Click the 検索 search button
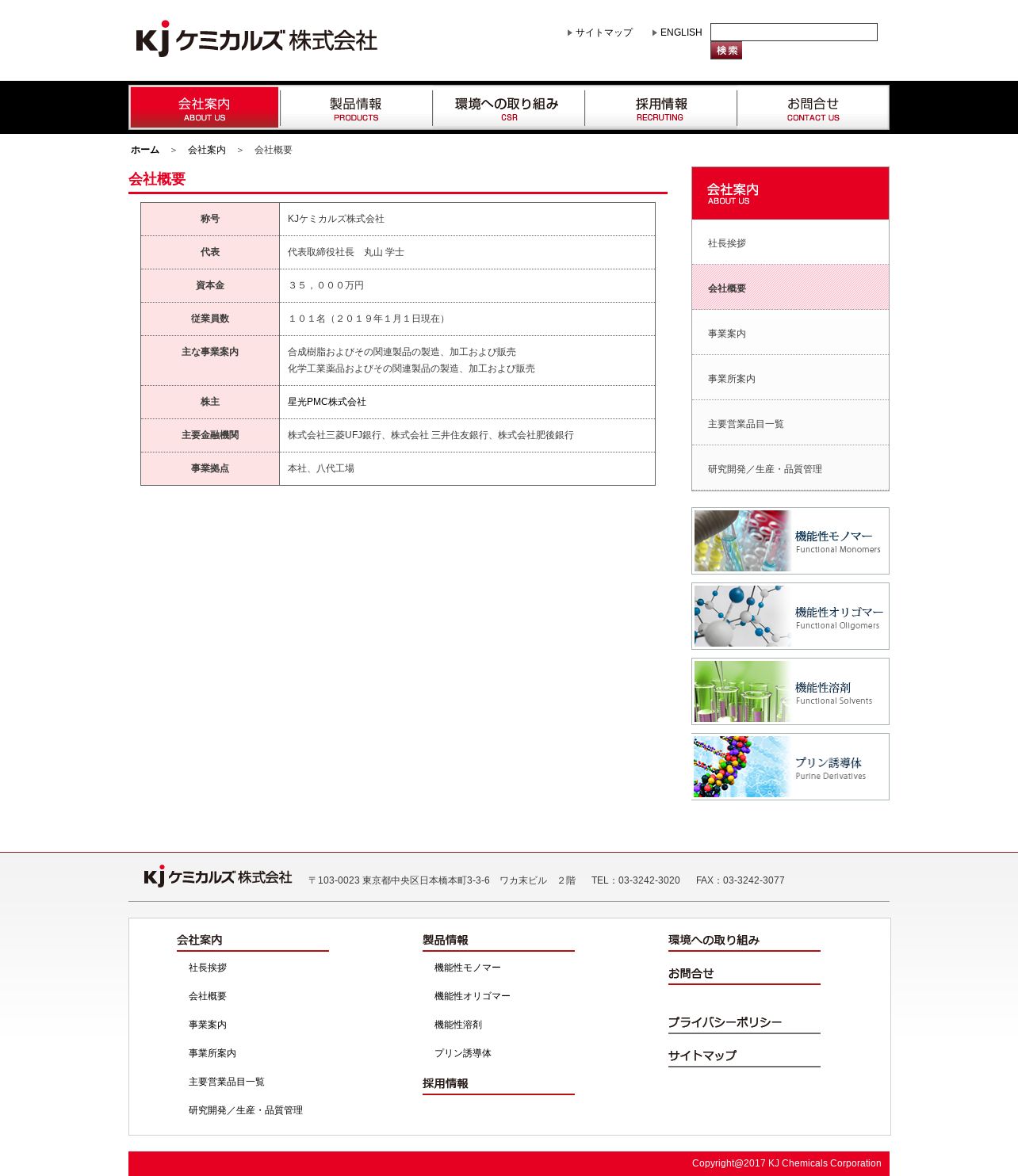The width and height of the screenshot is (1018, 1176). click(726, 51)
